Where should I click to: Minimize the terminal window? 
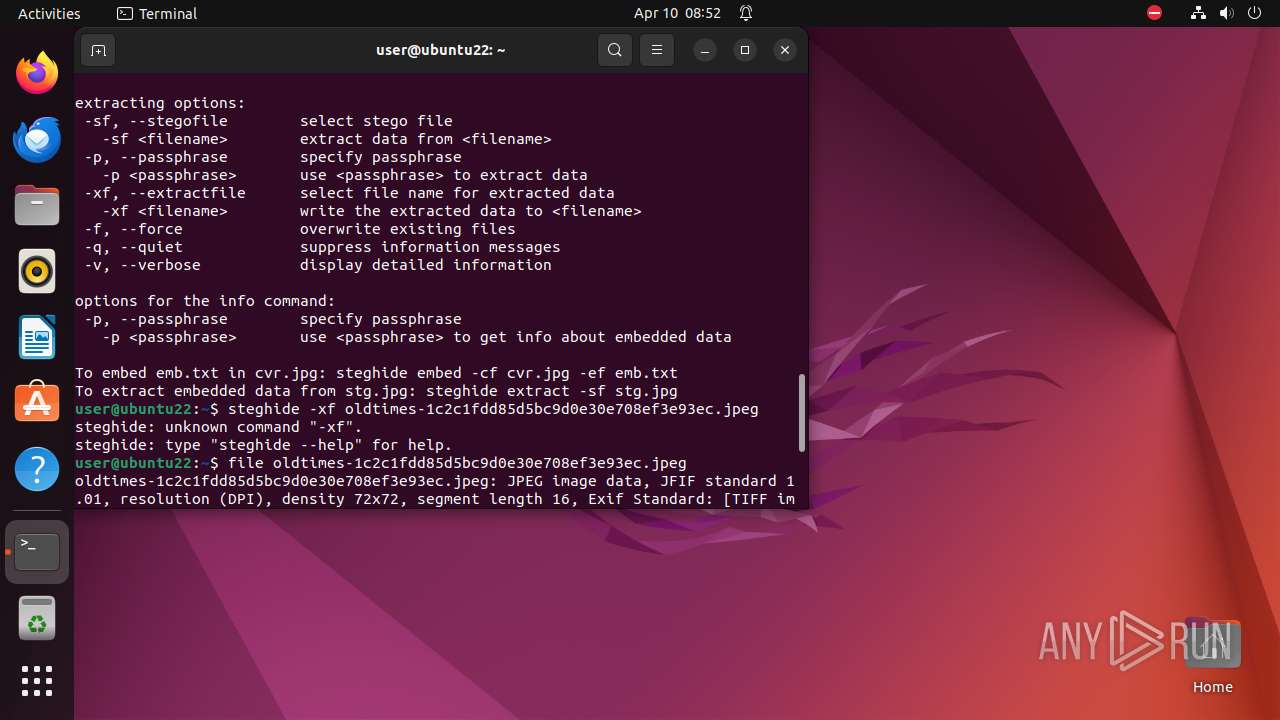click(705, 50)
